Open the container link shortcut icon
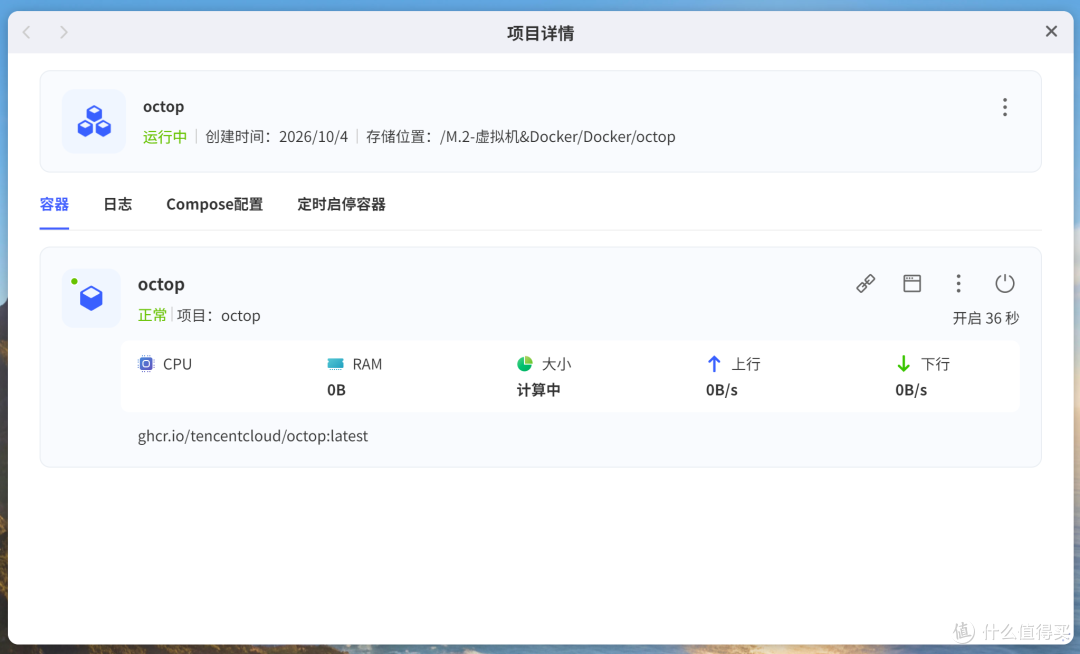This screenshot has height=654, width=1080. click(x=866, y=284)
